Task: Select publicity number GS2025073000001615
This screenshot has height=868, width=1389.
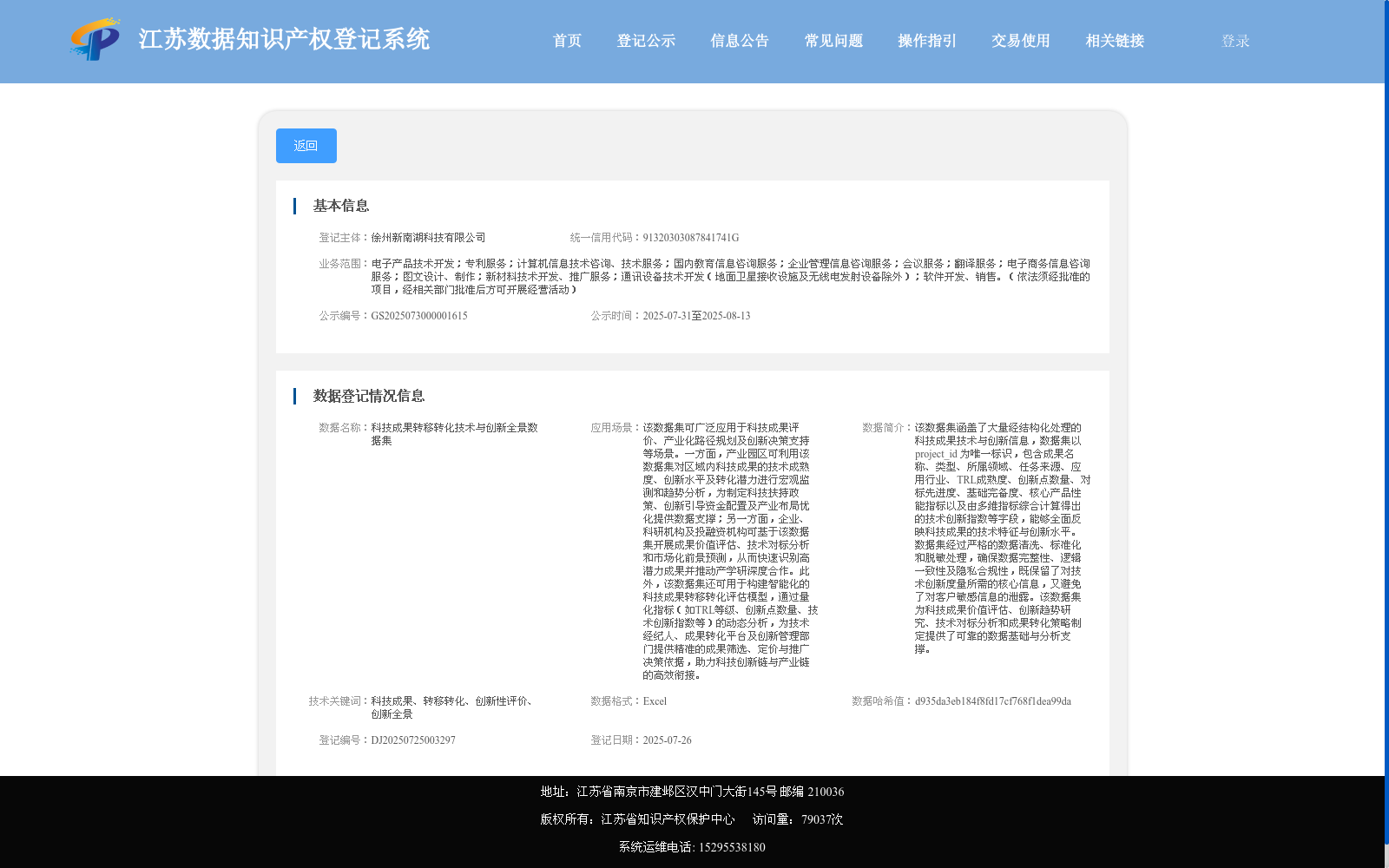Action: (419, 316)
